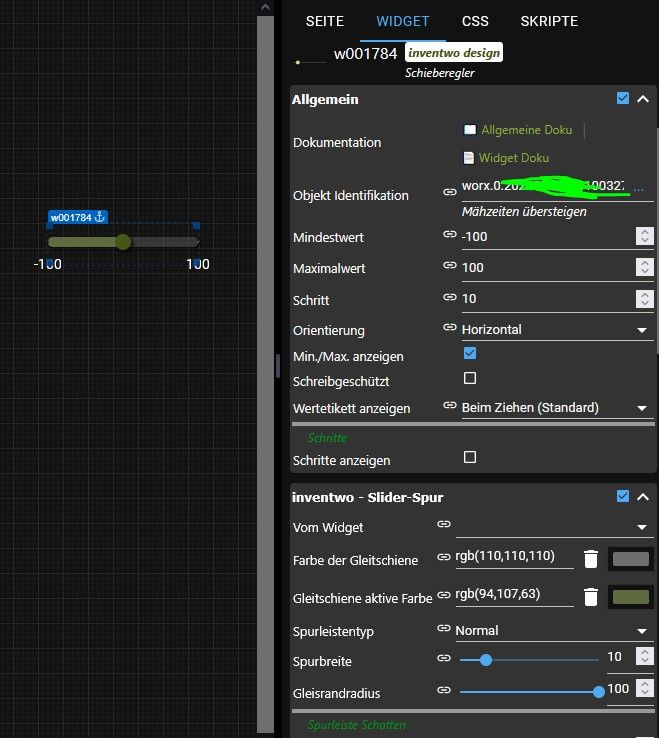Click the Gleisrandradius slider handle
The width and height of the screenshot is (659, 738).
(599, 692)
